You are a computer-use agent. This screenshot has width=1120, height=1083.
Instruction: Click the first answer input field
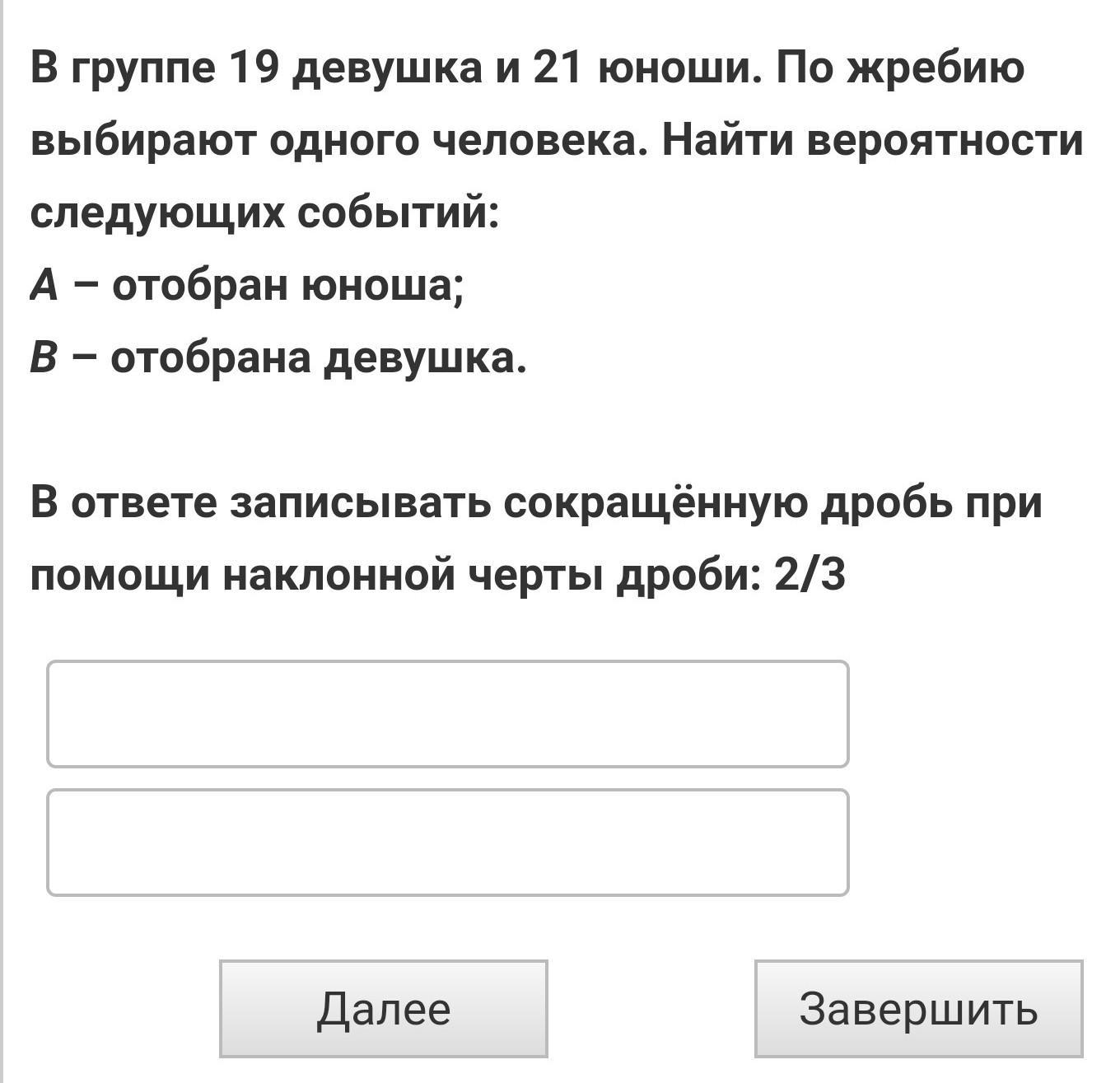coord(447,714)
